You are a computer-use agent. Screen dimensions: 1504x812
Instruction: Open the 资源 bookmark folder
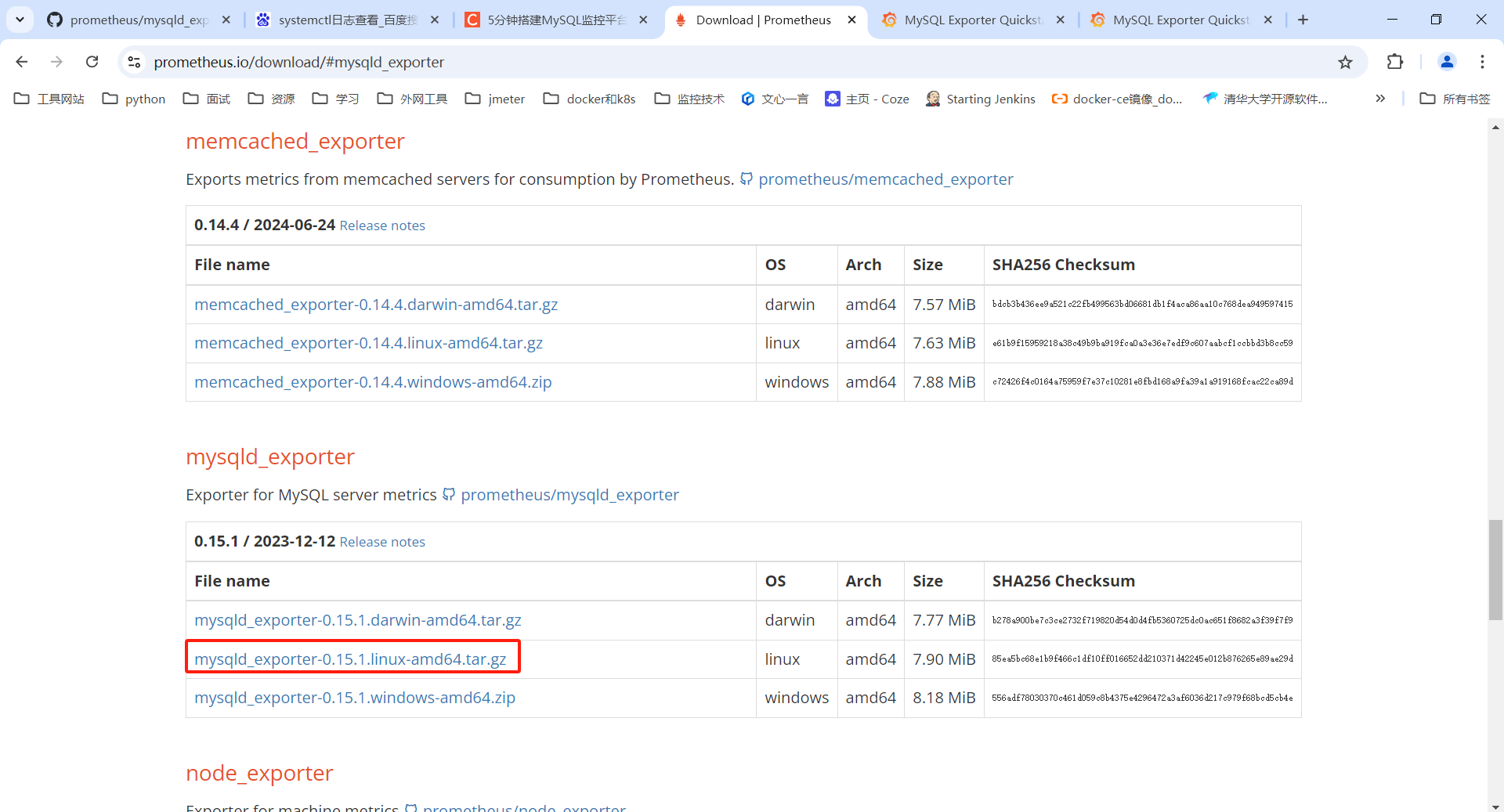point(271,99)
